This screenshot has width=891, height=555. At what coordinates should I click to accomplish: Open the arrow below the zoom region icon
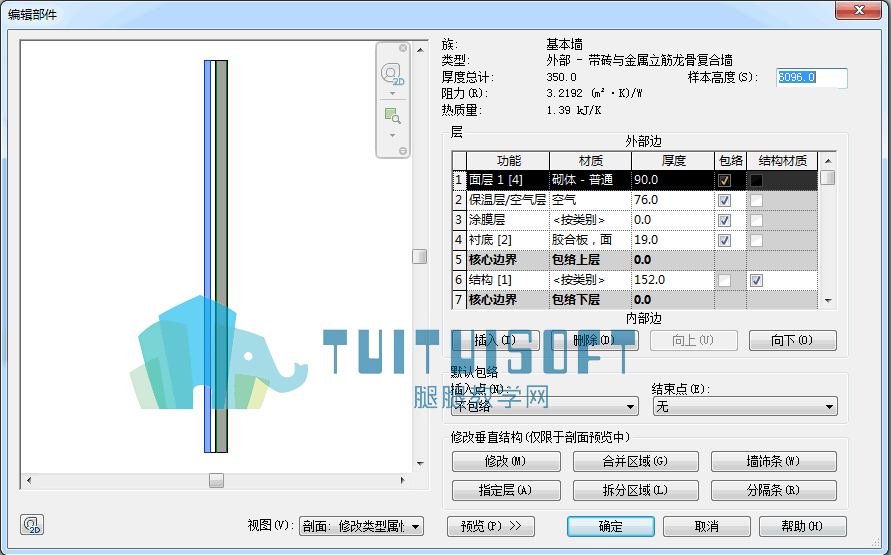tap(392, 135)
